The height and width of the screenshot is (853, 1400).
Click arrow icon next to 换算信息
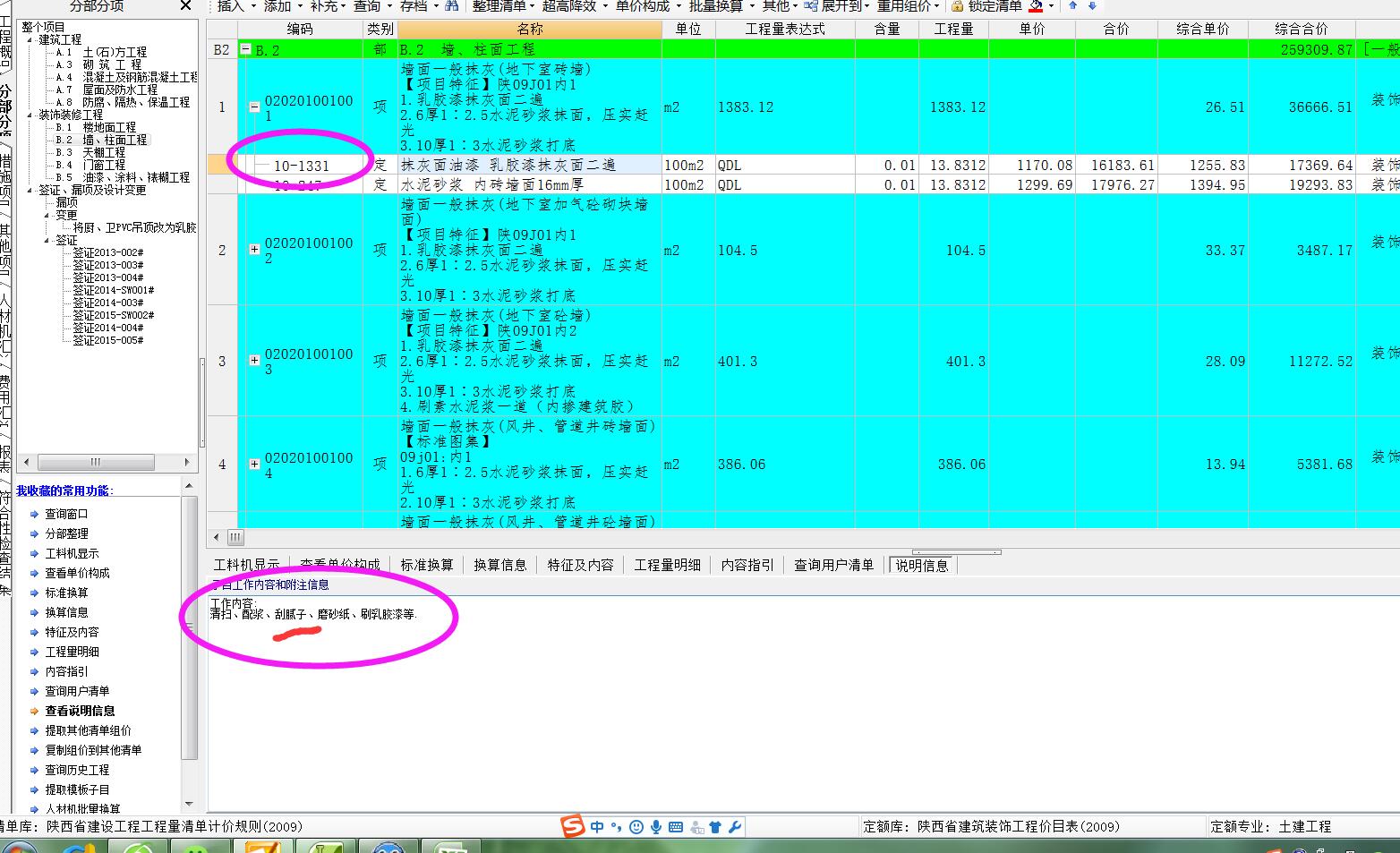[x=35, y=612]
